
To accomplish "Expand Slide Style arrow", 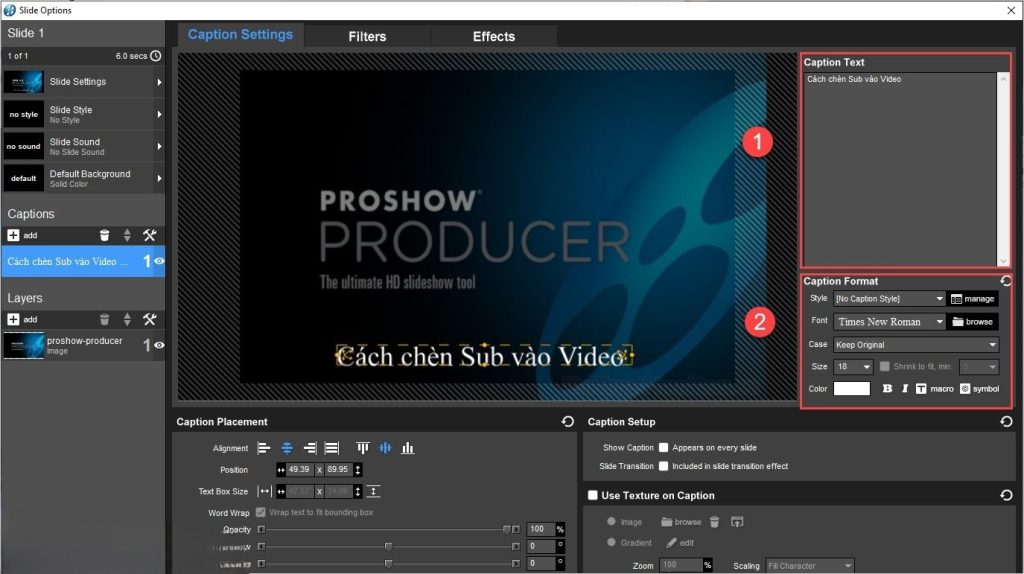I will coord(159,114).
